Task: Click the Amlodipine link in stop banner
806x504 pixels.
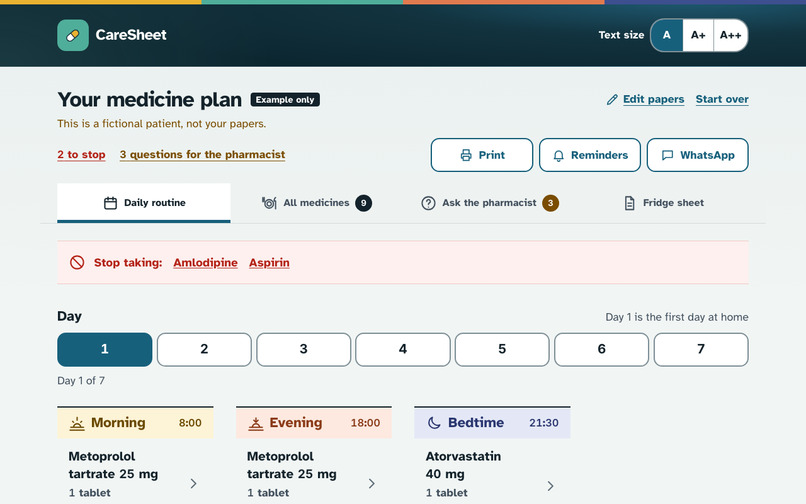Action: coord(205,263)
